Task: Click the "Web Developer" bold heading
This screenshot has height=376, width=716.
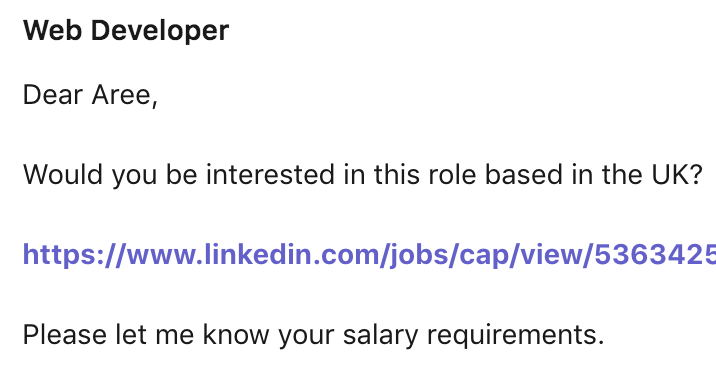Action: click(x=126, y=31)
